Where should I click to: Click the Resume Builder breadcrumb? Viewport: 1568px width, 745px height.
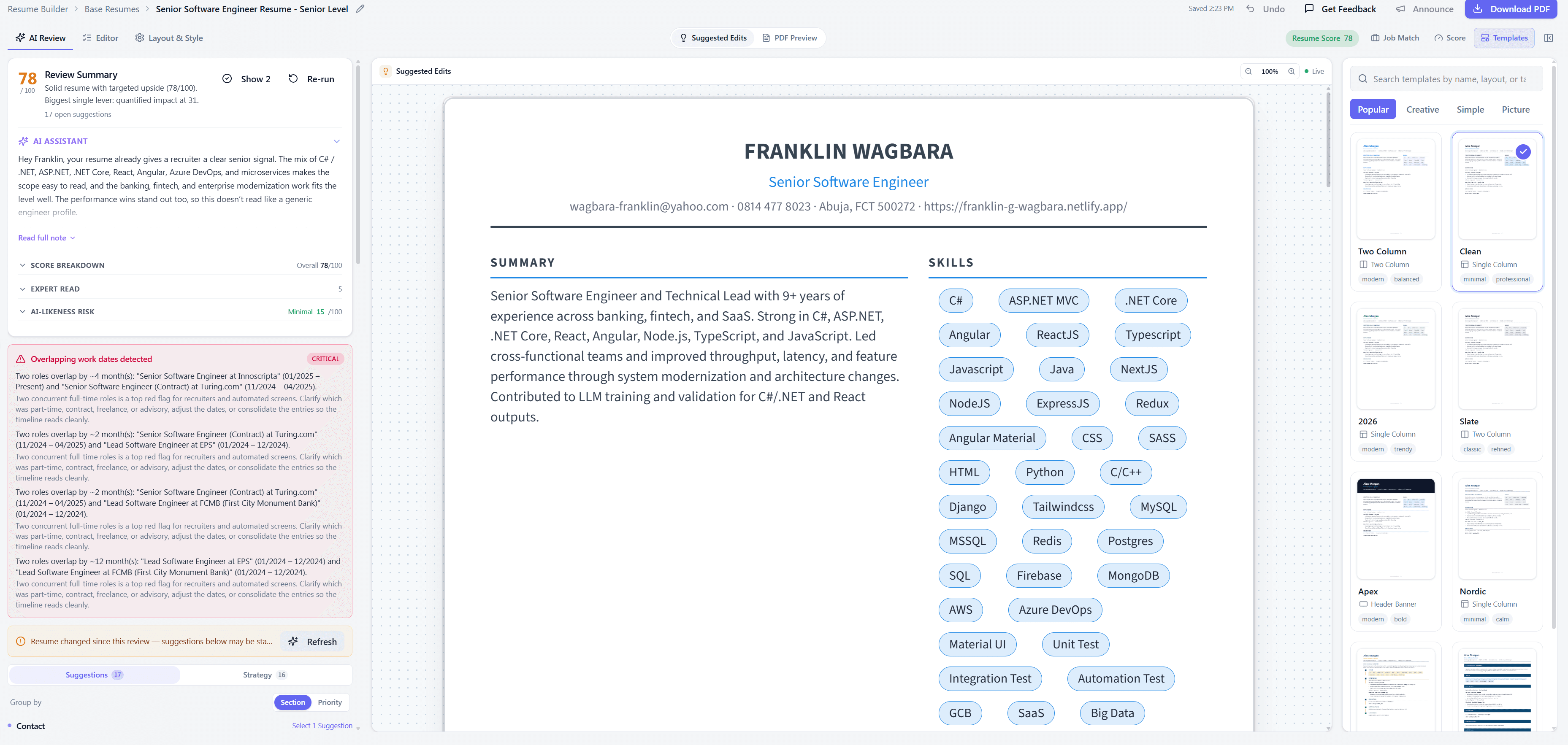(x=38, y=9)
